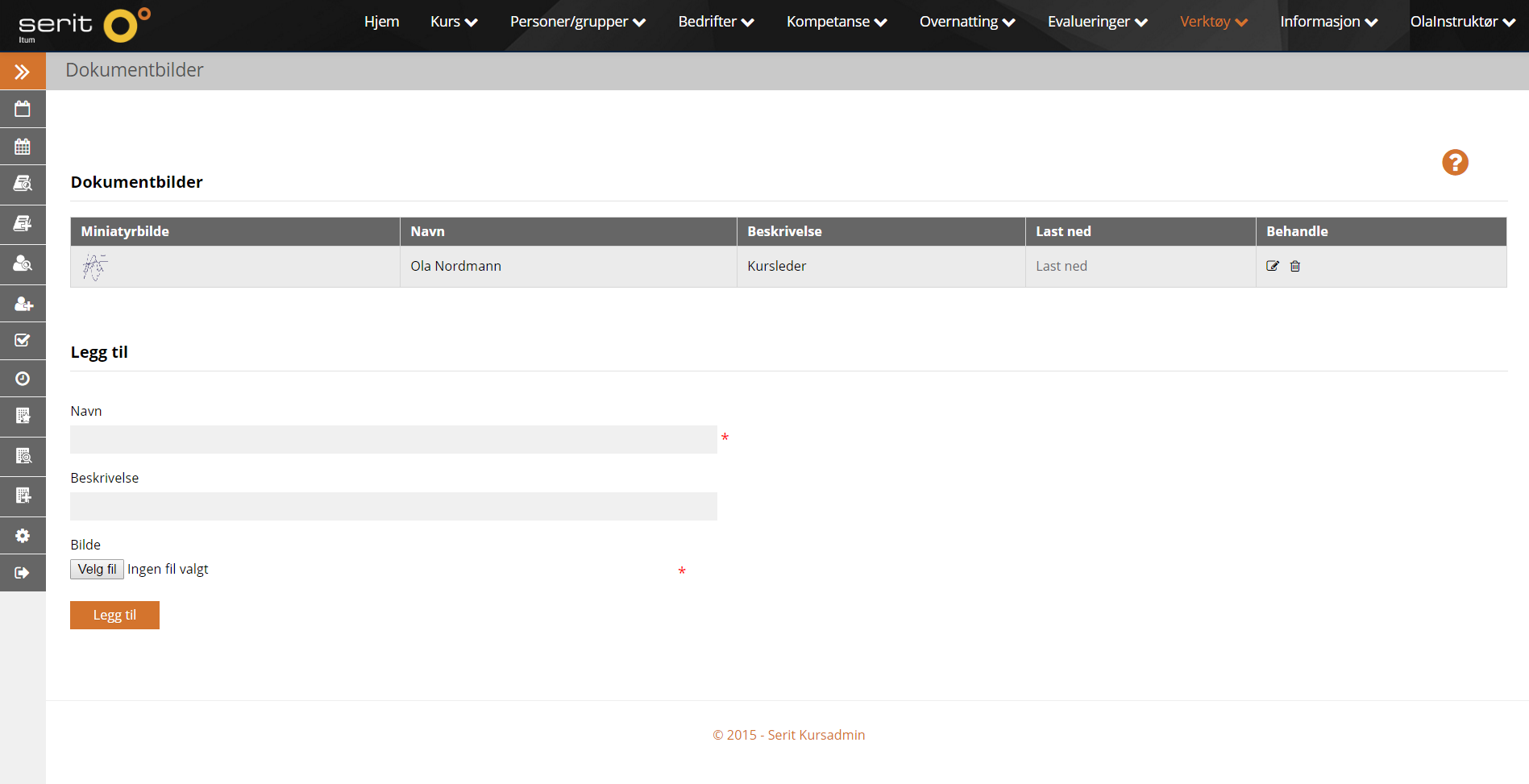Expand the Kurs menu
Screen dimensions: 1529x784
click(454, 22)
